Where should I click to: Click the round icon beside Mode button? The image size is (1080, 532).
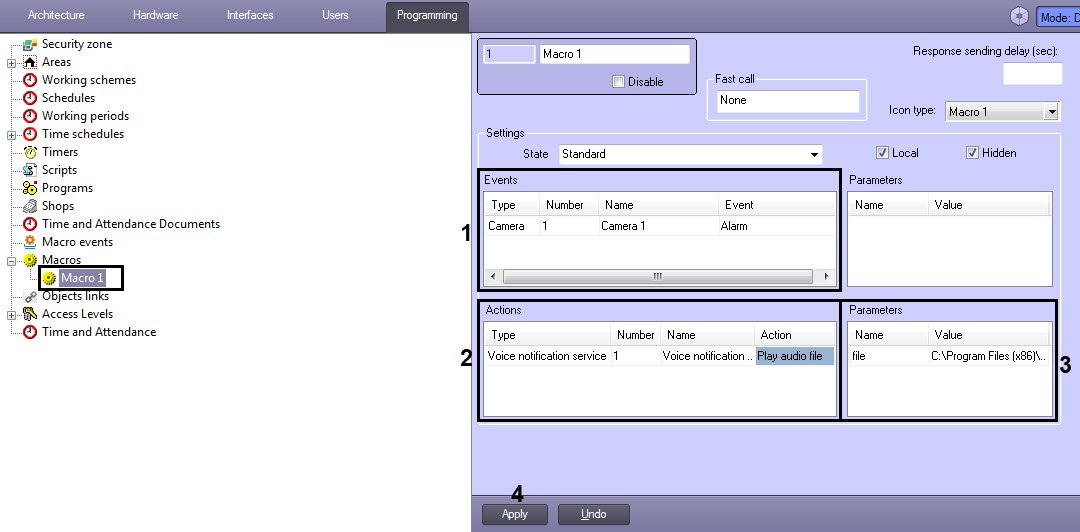pos(1019,16)
